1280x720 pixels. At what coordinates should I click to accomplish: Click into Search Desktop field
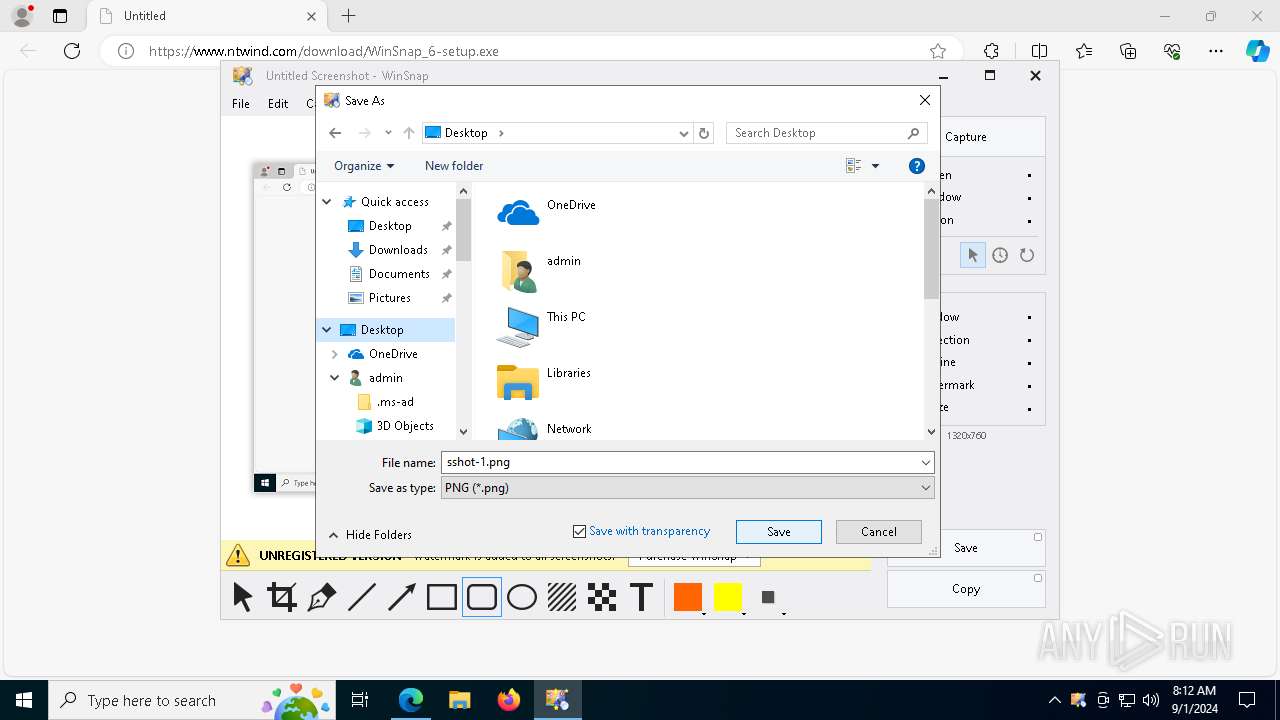(826, 133)
